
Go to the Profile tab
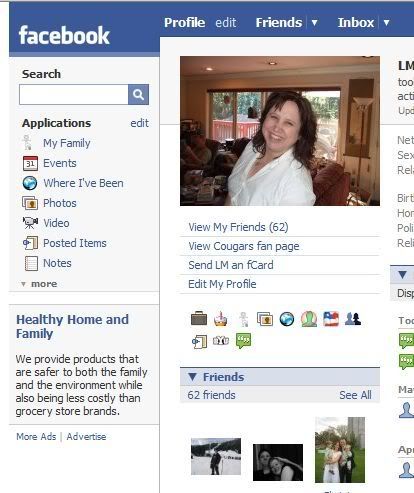(x=184, y=23)
